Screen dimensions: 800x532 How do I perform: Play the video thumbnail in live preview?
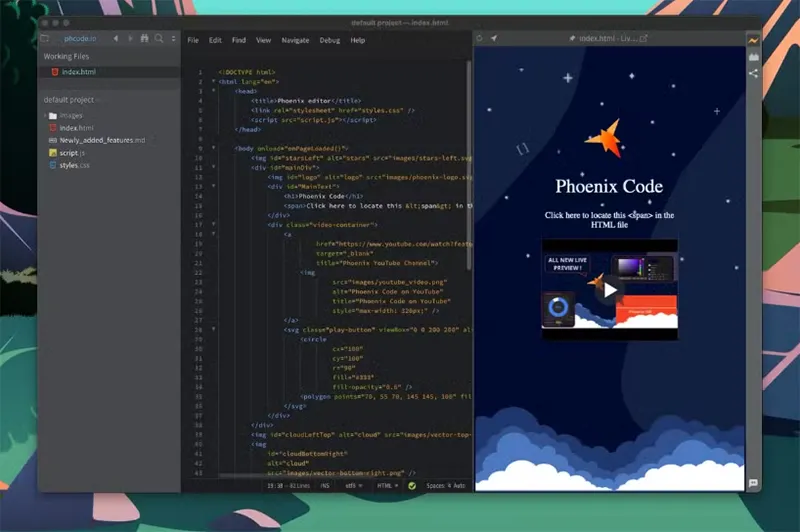pos(609,291)
